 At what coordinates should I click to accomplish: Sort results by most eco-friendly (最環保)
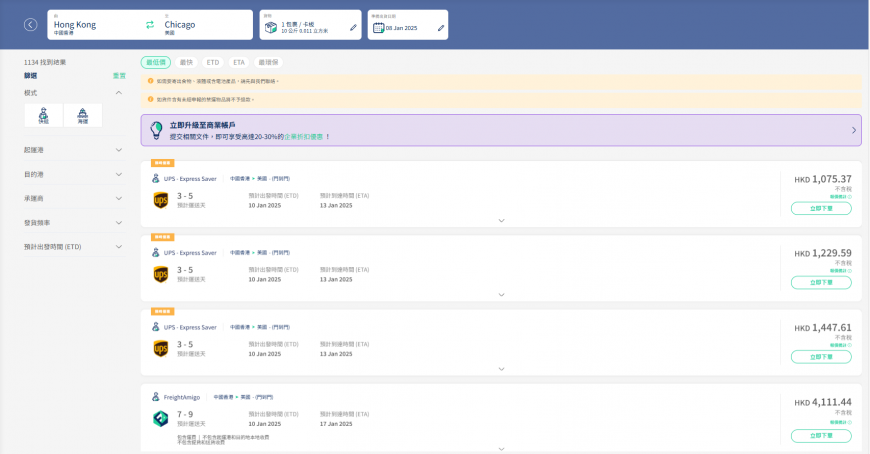[269, 62]
